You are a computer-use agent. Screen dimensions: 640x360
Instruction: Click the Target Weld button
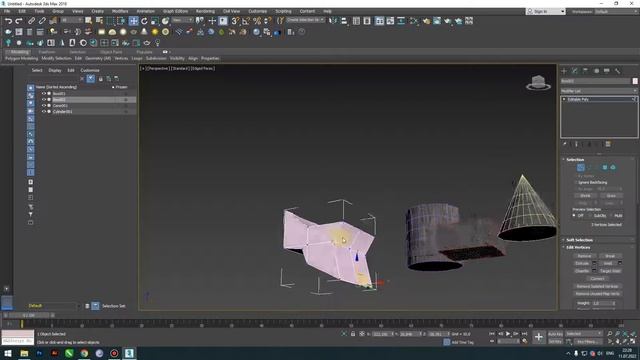610,271
